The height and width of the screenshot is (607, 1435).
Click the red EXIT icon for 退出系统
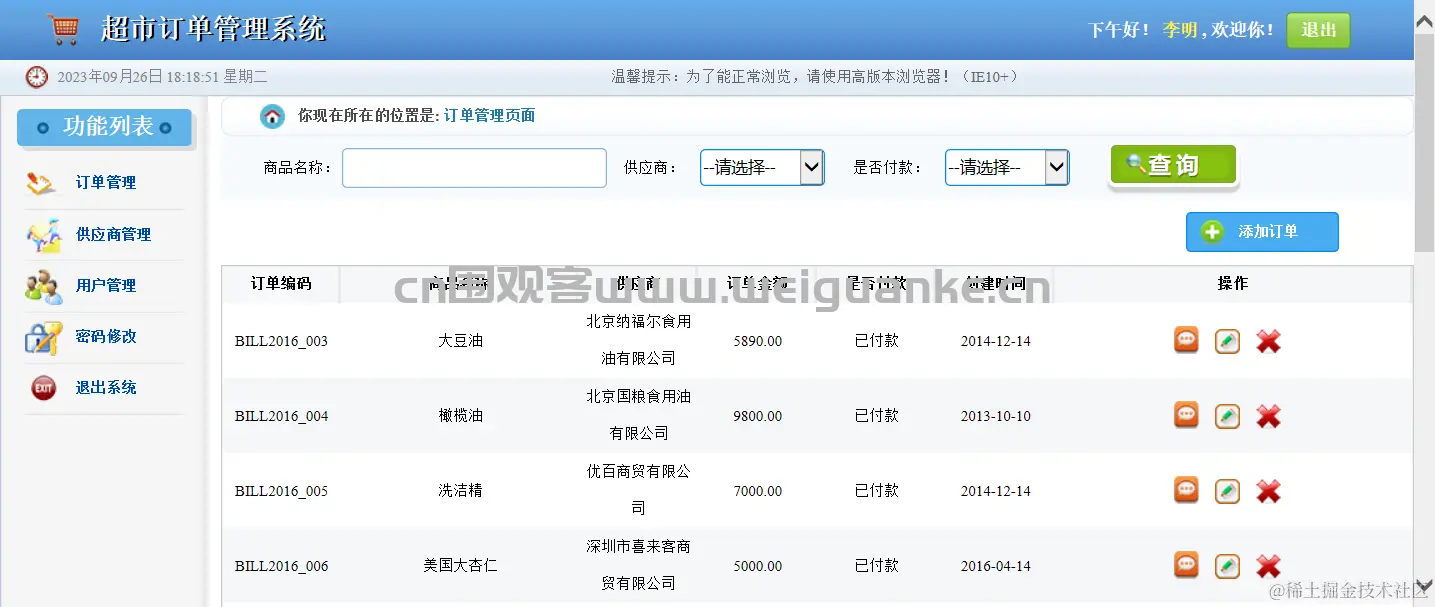(x=43, y=388)
